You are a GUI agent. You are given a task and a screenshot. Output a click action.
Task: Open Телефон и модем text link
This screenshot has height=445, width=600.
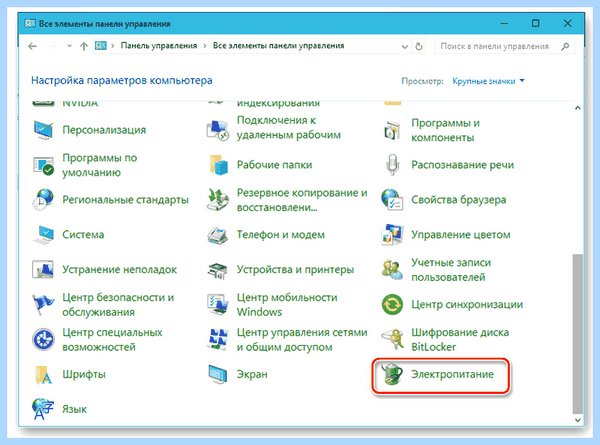(x=280, y=235)
